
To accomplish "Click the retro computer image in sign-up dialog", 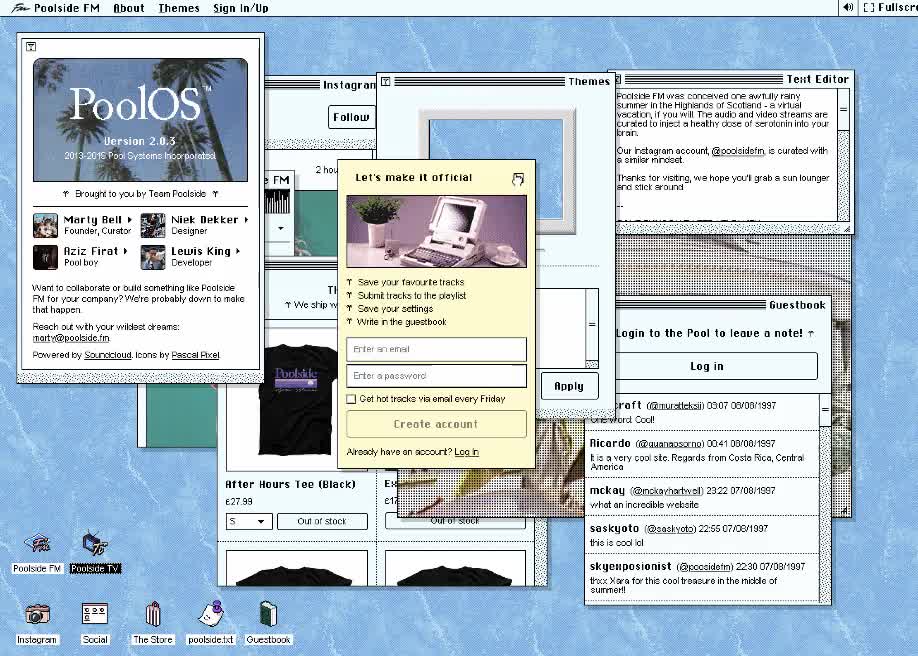I will pos(436,231).
